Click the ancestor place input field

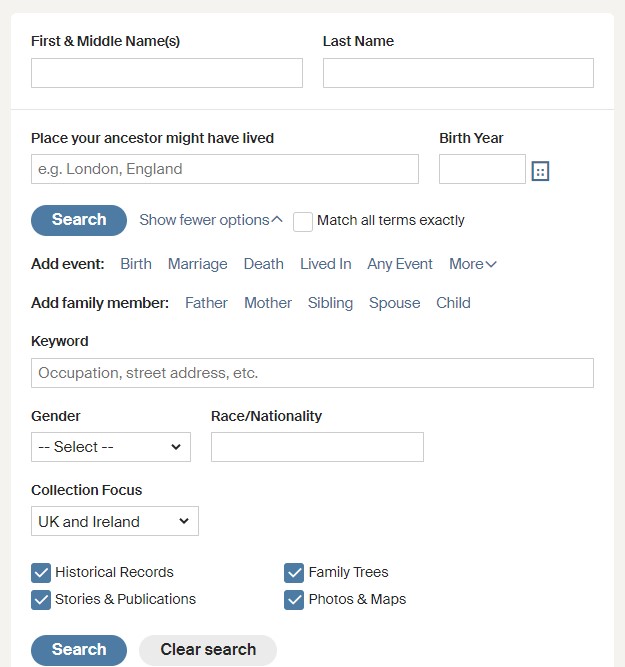point(225,169)
